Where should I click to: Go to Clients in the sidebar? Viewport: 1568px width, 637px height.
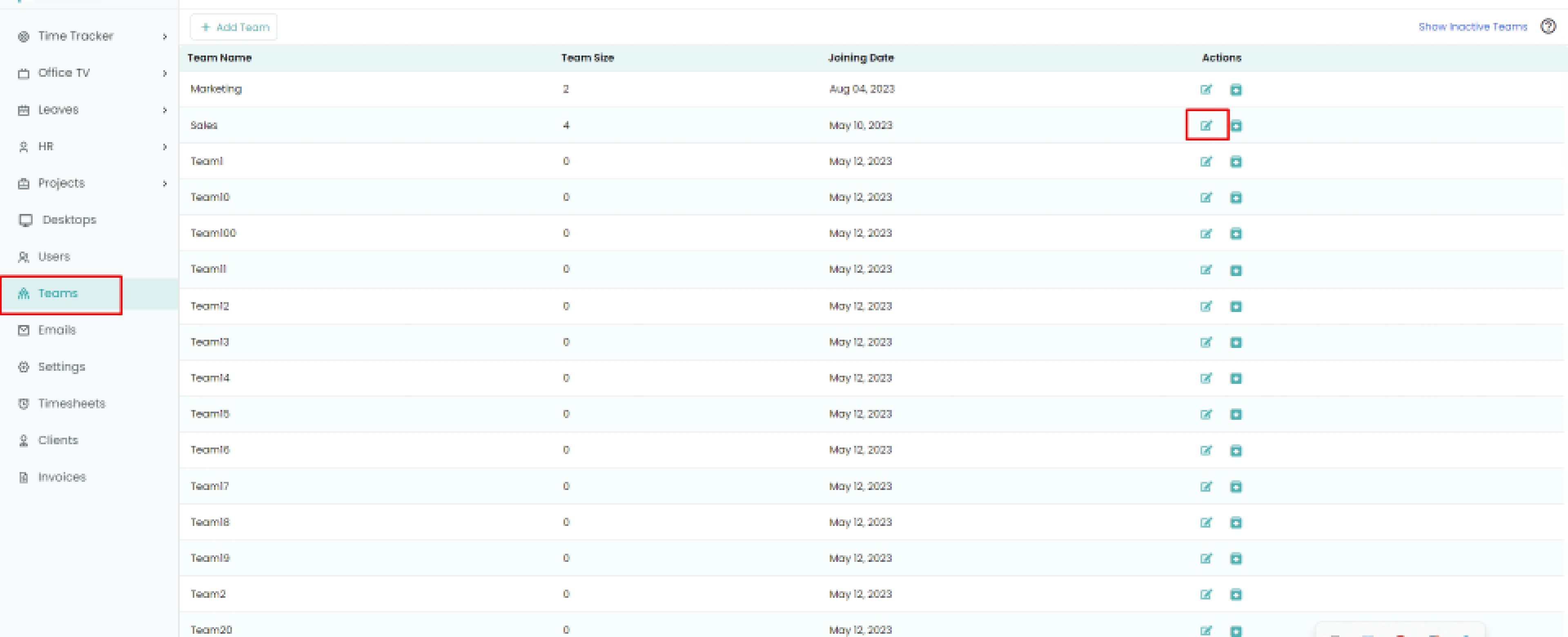tap(58, 440)
